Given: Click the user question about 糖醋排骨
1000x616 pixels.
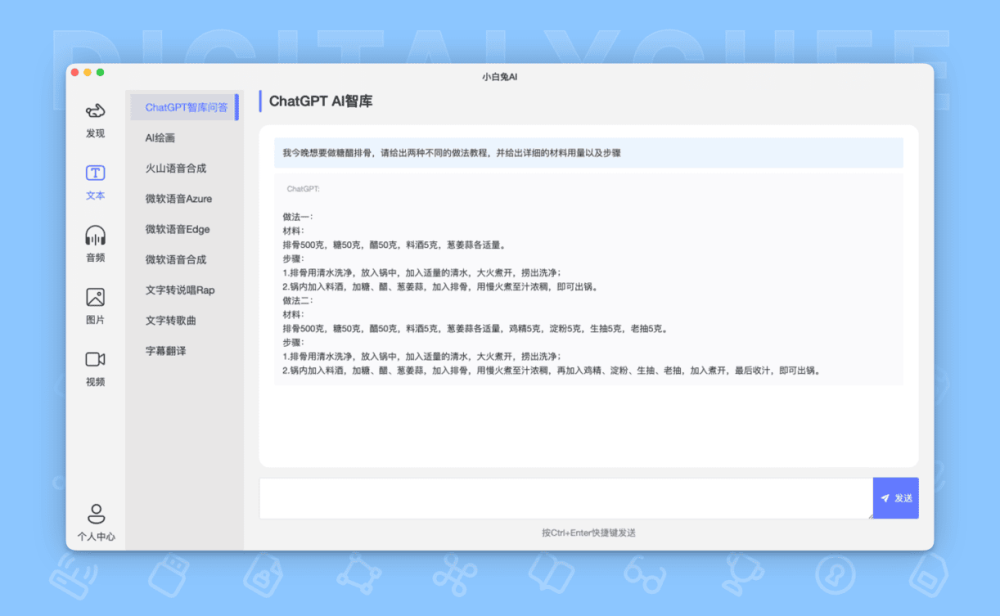Looking at the screenshot, I should (589, 153).
